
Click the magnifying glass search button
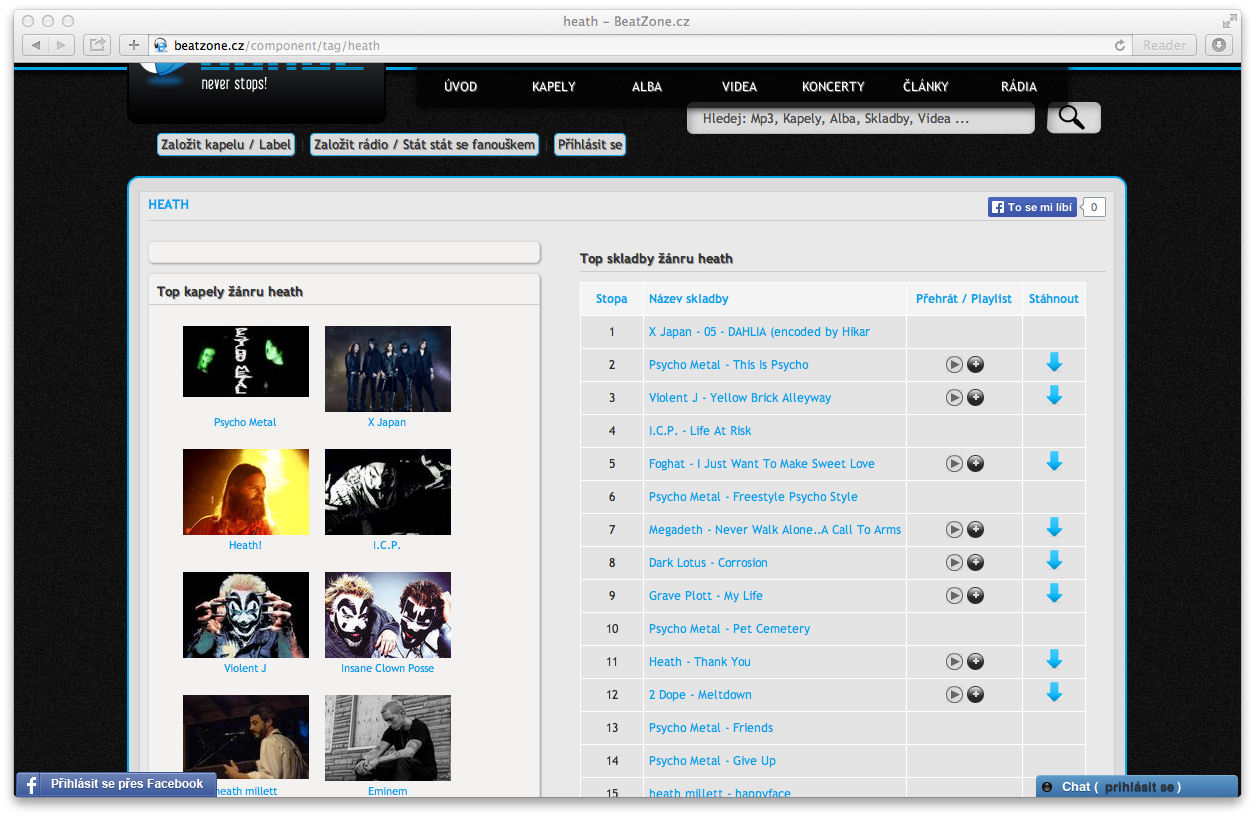coord(1073,118)
